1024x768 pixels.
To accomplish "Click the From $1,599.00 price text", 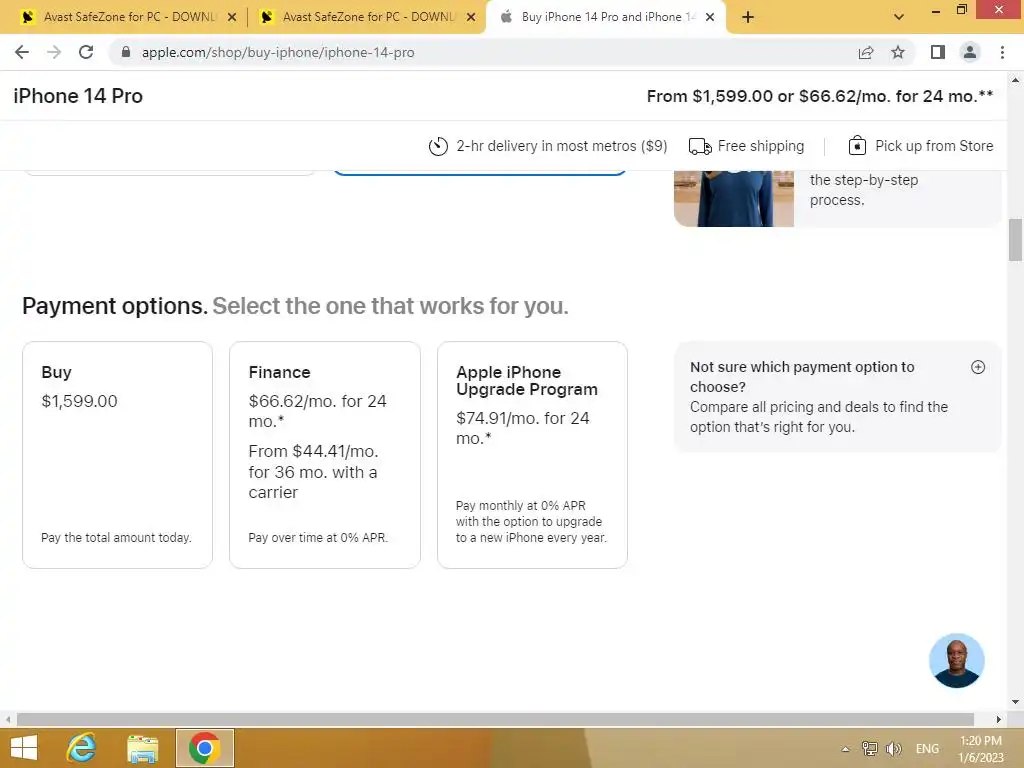I will [x=820, y=96].
